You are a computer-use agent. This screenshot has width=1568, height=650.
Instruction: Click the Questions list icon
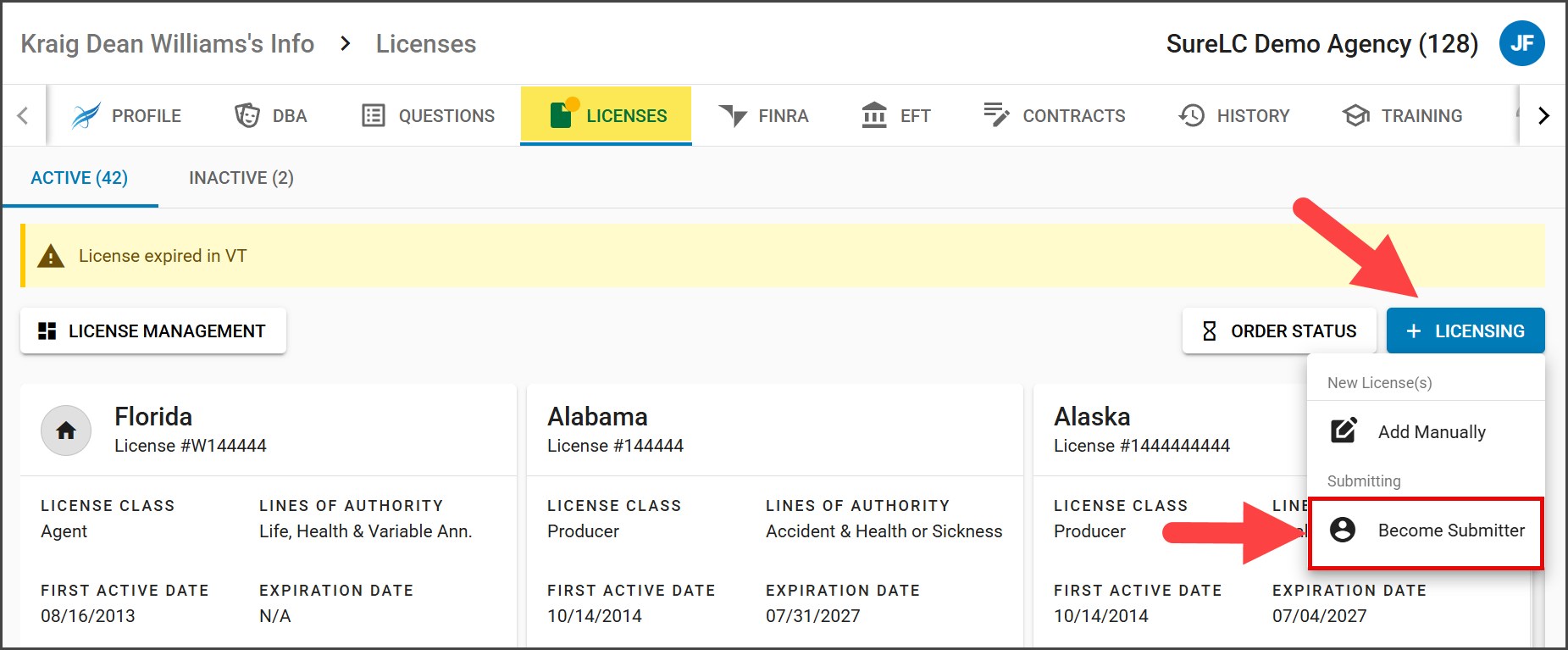click(x=374, y=115)
